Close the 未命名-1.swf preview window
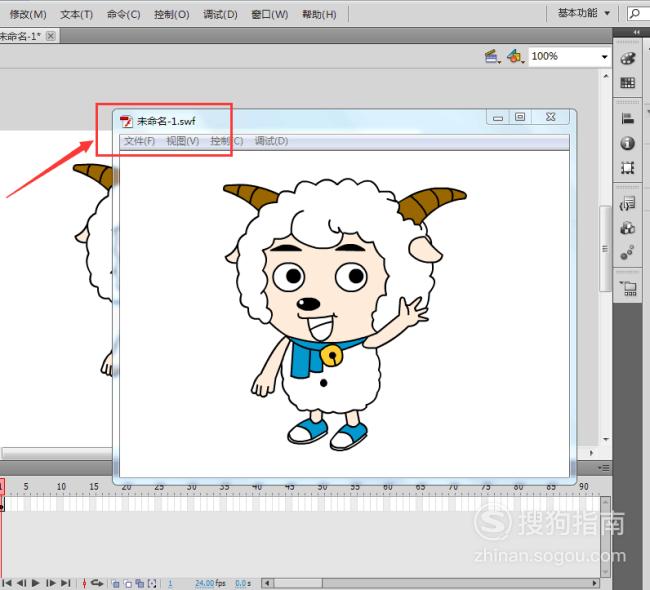 (x=551, y=117)
